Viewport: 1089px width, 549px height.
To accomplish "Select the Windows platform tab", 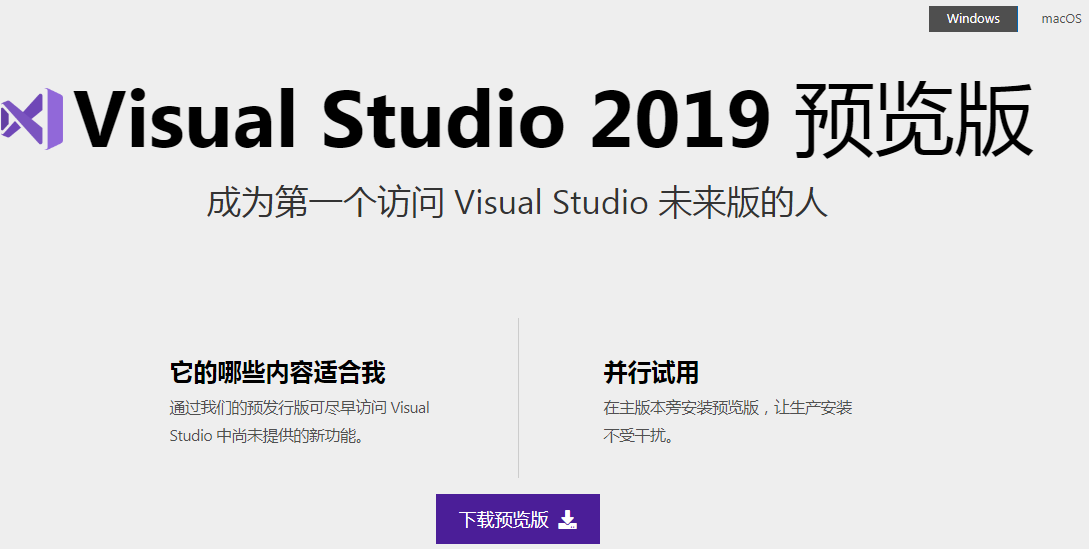I will [973, 19].
